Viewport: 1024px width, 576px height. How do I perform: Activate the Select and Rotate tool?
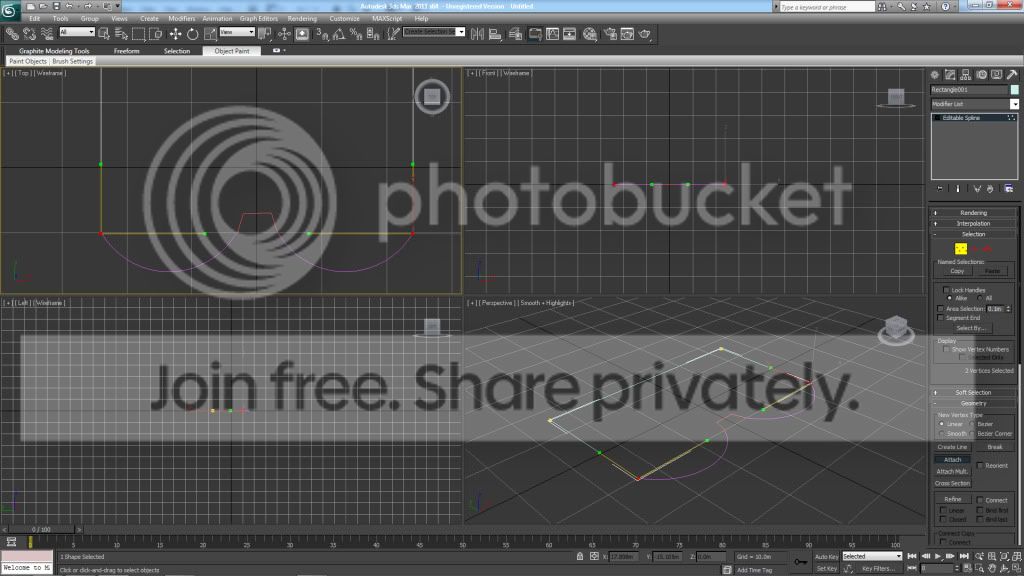pos(193,34)
